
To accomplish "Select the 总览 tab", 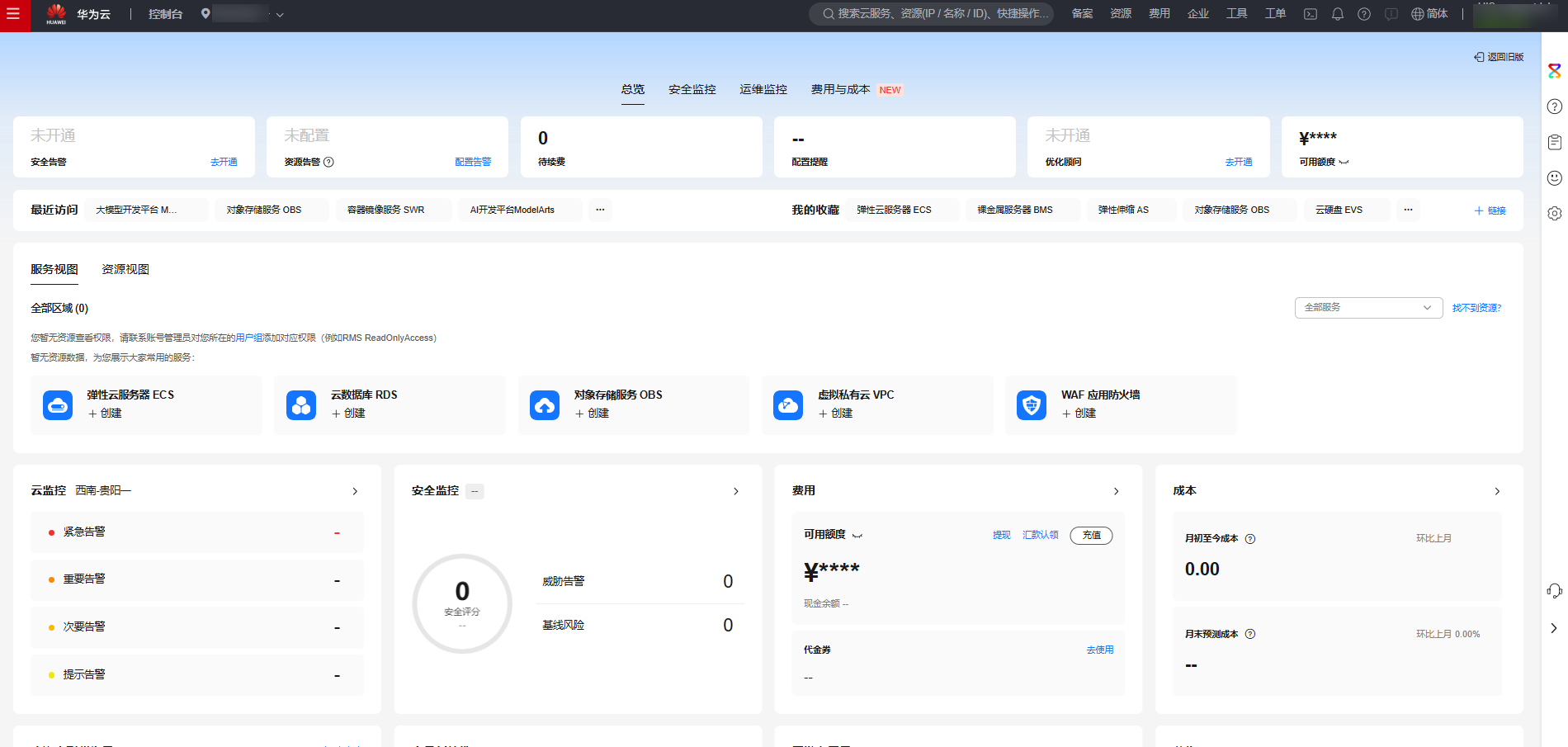I will (633, 89).
